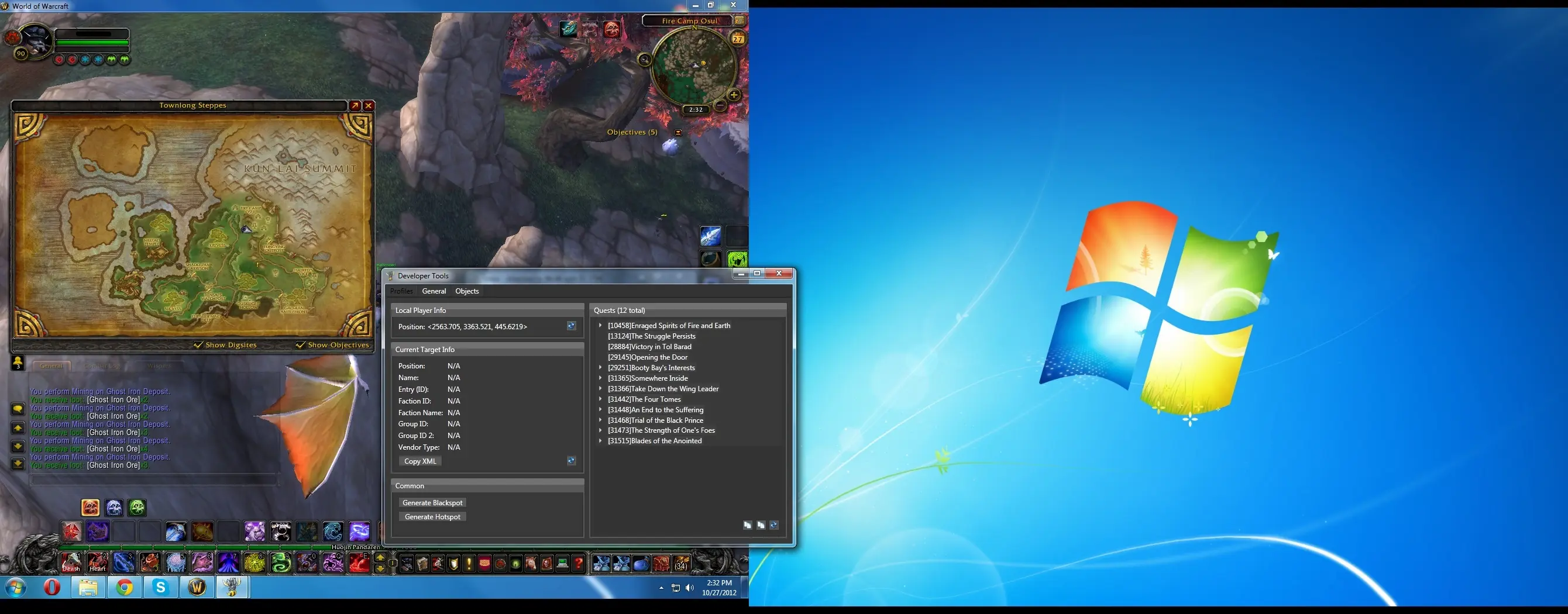
Task: Zoom in the minimap with plus button
Action: [x=734, y=94]
